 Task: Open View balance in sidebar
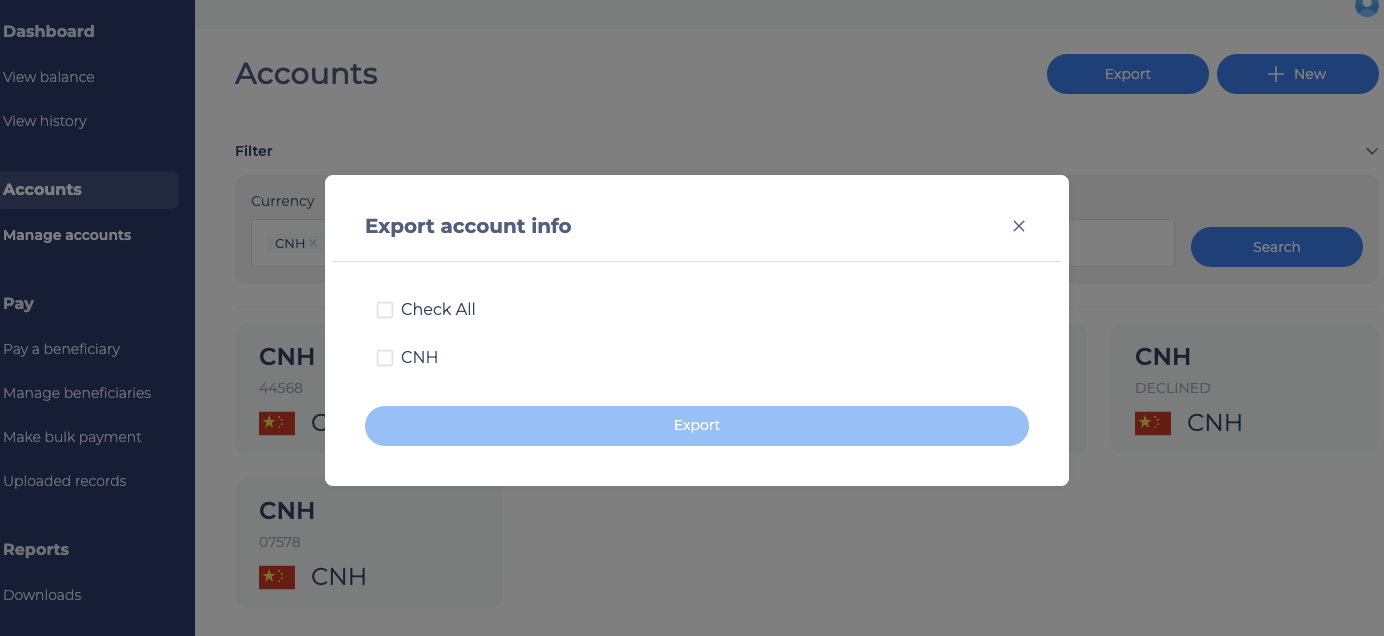pos(49,77)
